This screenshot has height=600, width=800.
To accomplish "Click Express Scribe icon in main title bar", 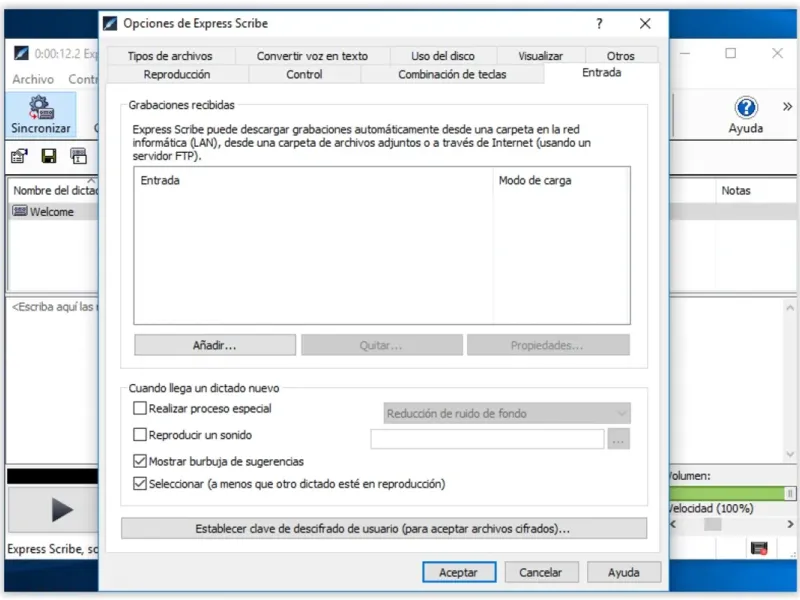I will 21,53.
